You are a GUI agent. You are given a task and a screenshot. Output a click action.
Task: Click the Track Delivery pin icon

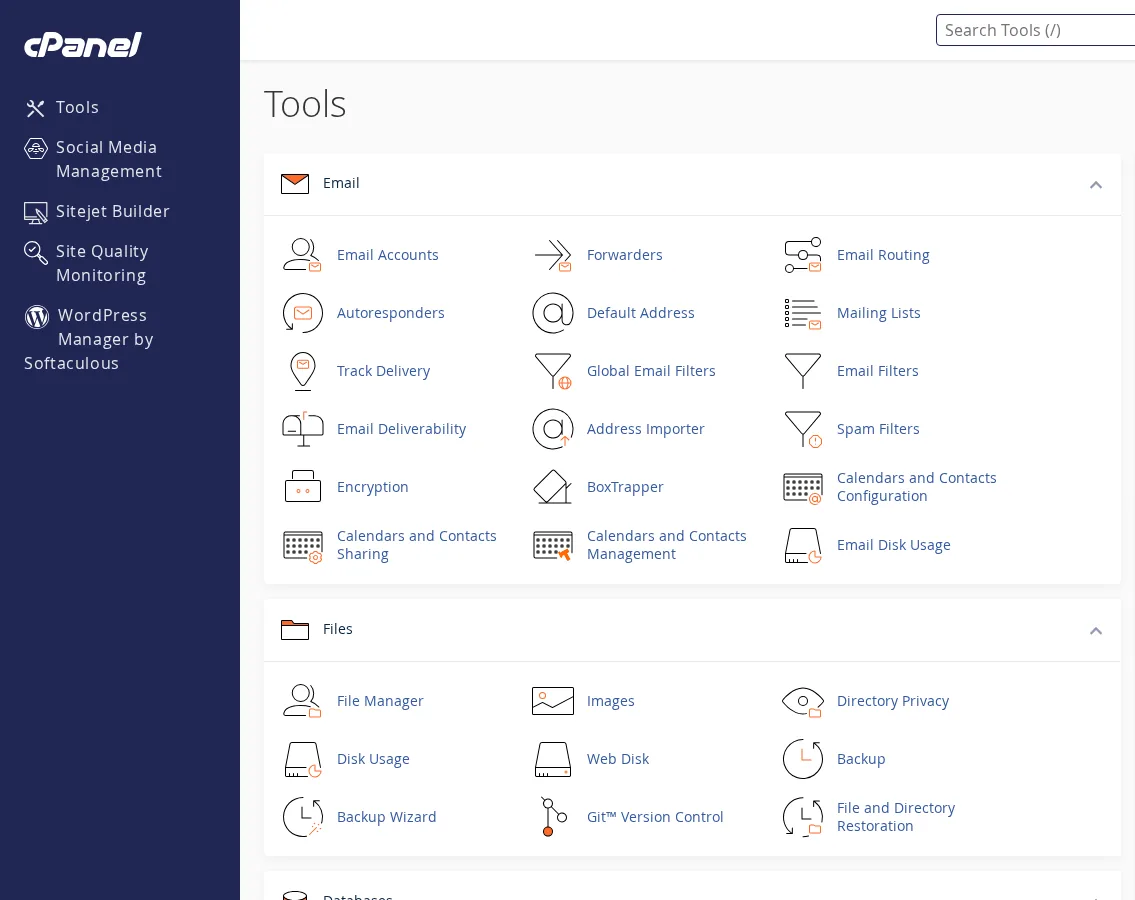tap(302, 371)
